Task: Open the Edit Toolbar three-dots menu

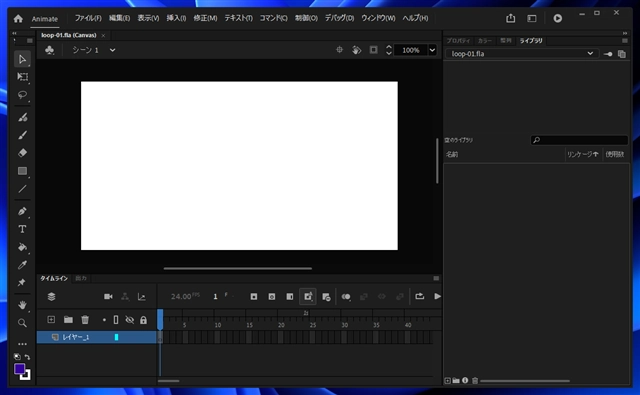Action: [22, 344]
